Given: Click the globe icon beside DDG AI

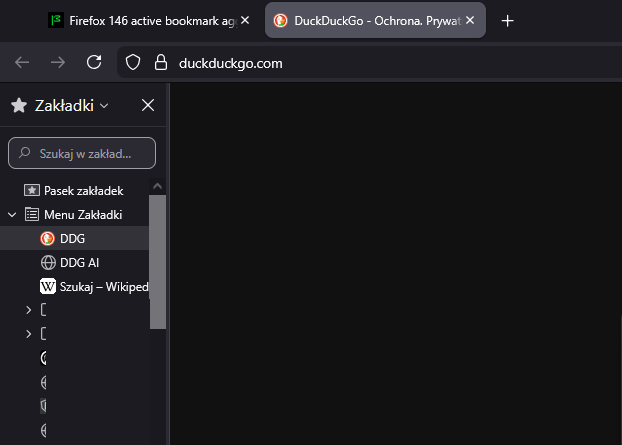Looking at the screenshot, I should [48, 262].
